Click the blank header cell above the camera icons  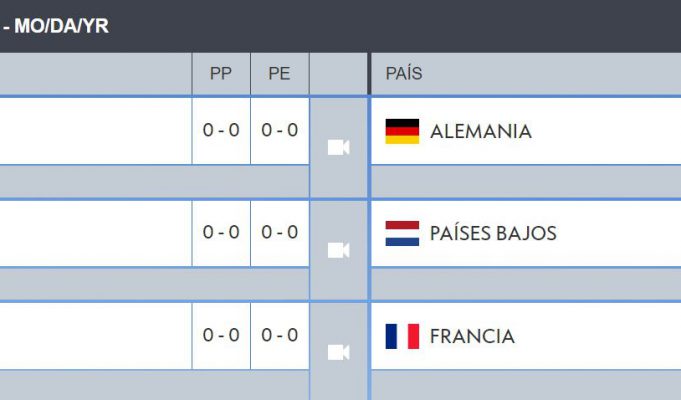pyautogui.click(x=338, y=74)
